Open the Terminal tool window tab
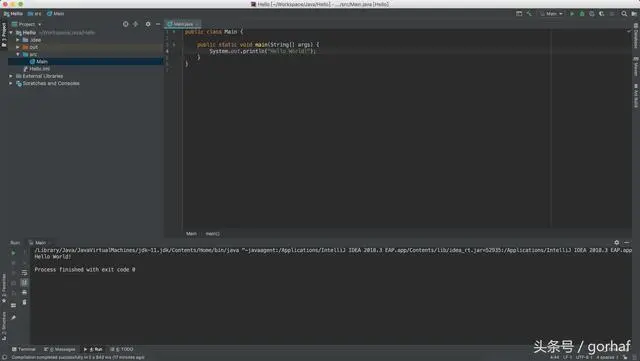This screenshot has width=640, height=361. 24,350
